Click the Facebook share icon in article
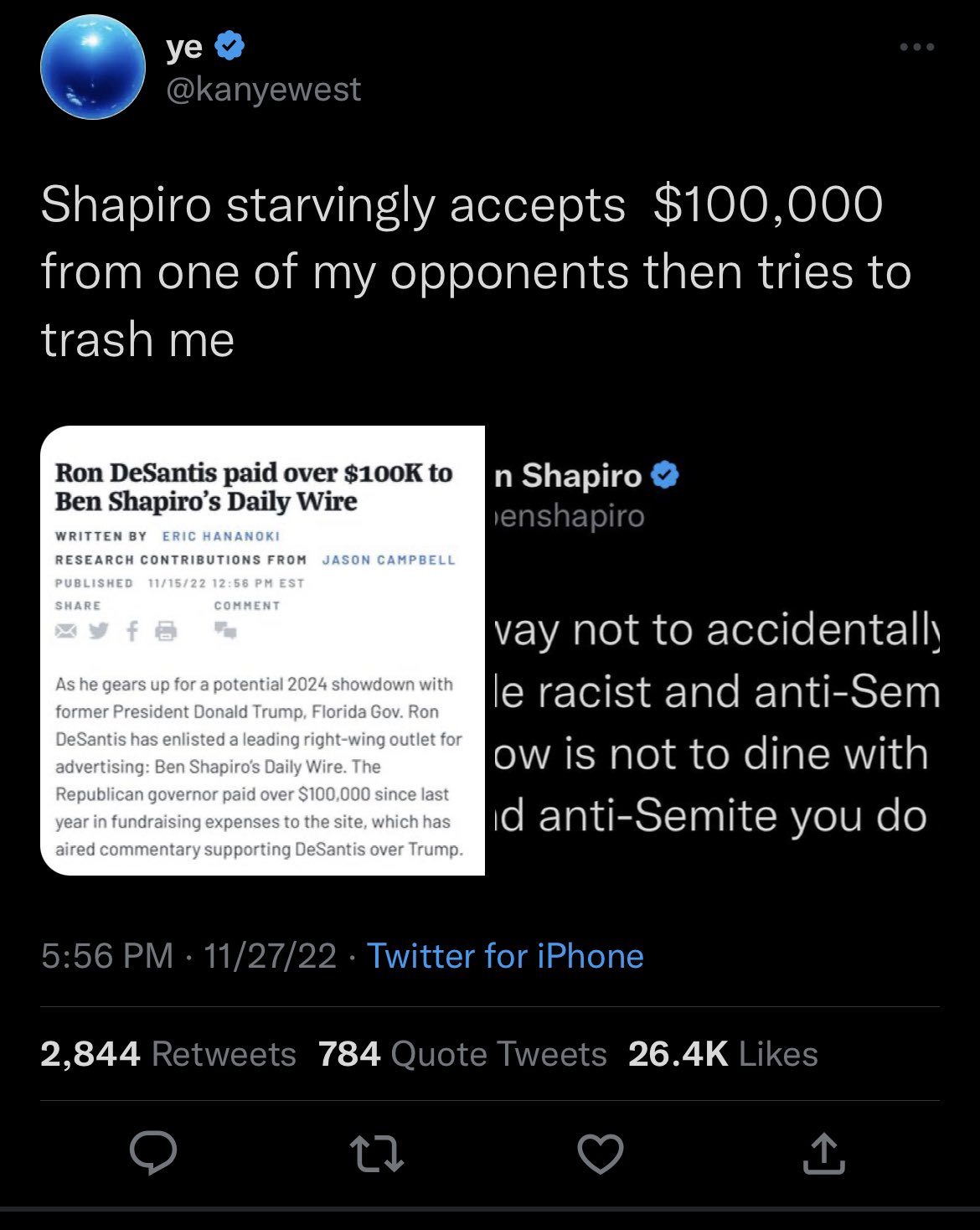The image size is (980, 1230). click(x=132, y=630)
